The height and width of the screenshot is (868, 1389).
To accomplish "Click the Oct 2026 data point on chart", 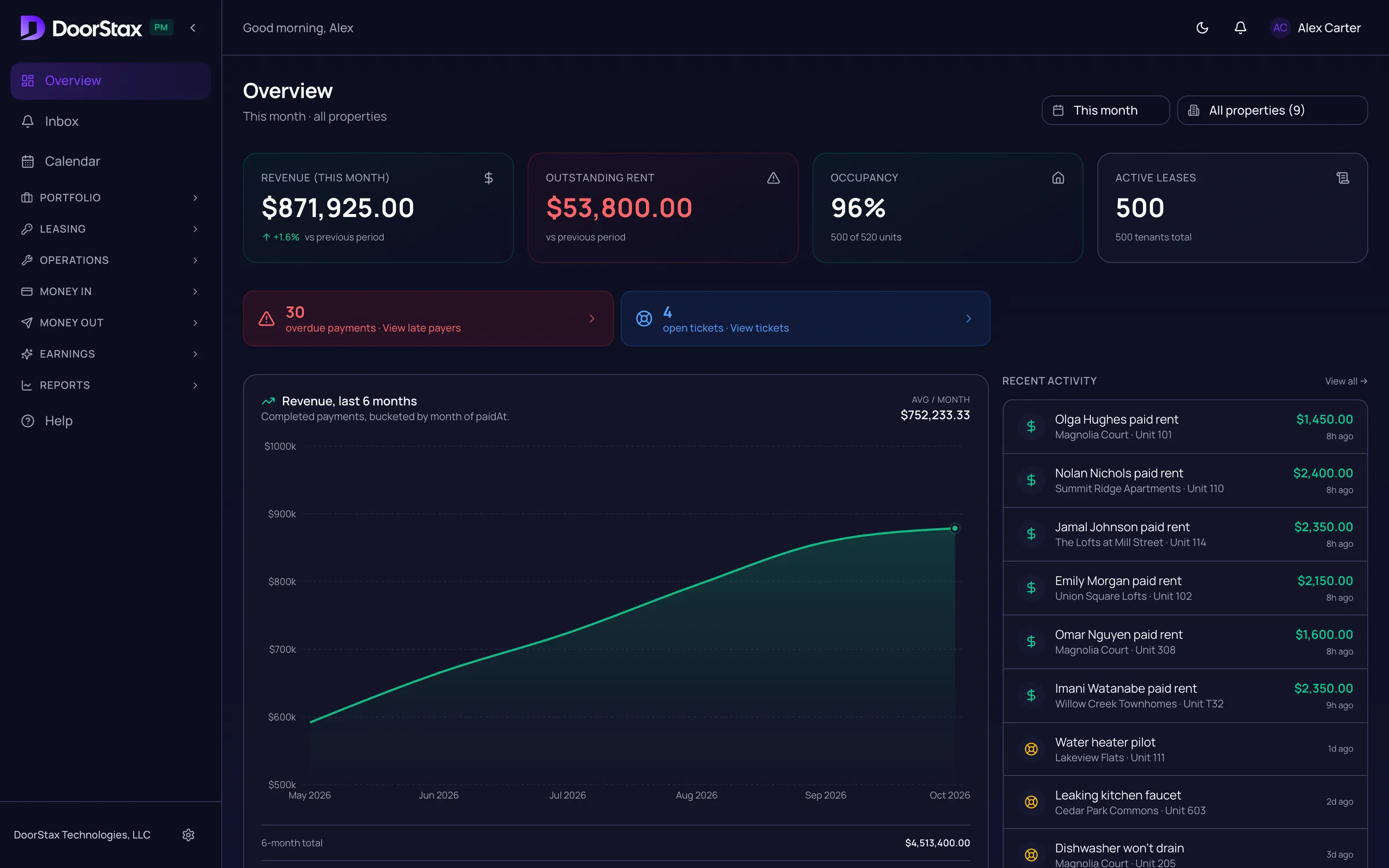I will tap(954, 528).
